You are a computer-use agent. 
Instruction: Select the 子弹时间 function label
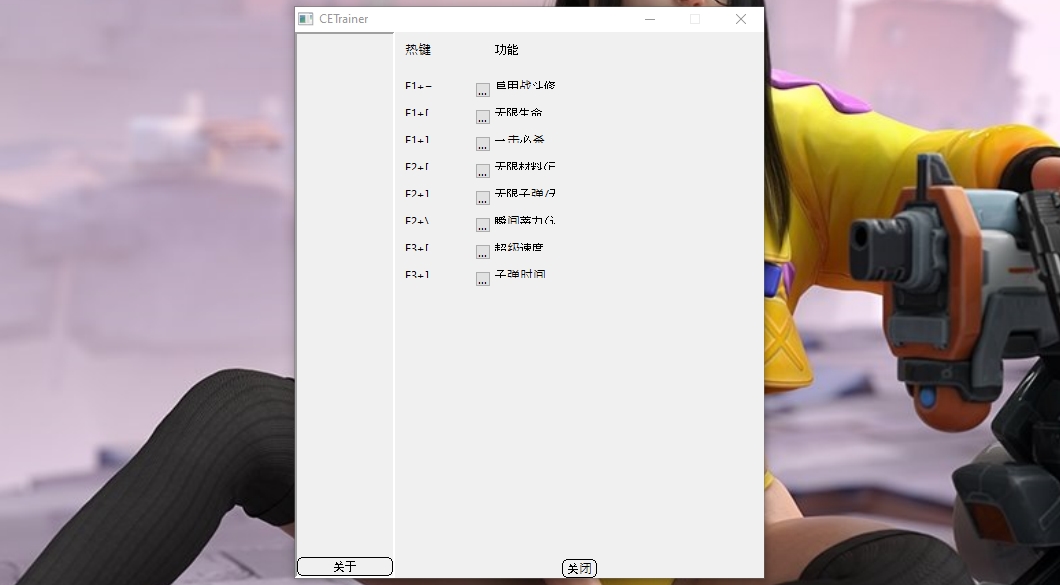520,275
